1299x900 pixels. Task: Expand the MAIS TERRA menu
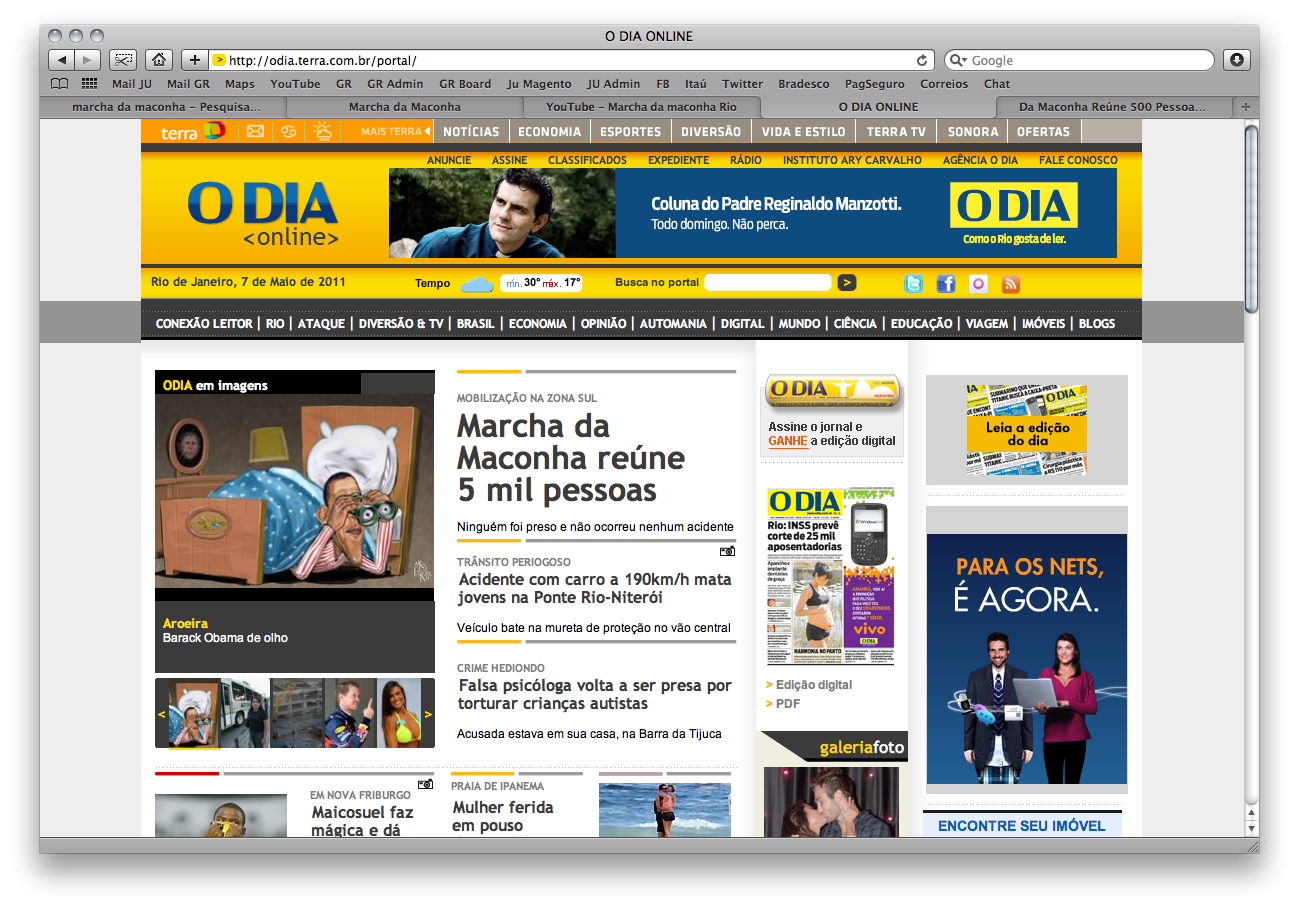395,131
